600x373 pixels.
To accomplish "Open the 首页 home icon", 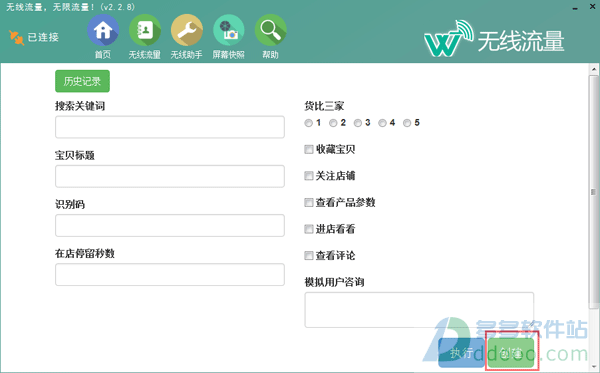I will pyautogui.click(x=103, y=30).
